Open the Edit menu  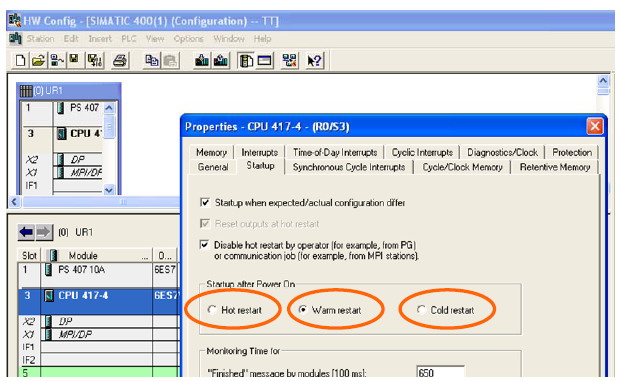[x=71, y=39]
